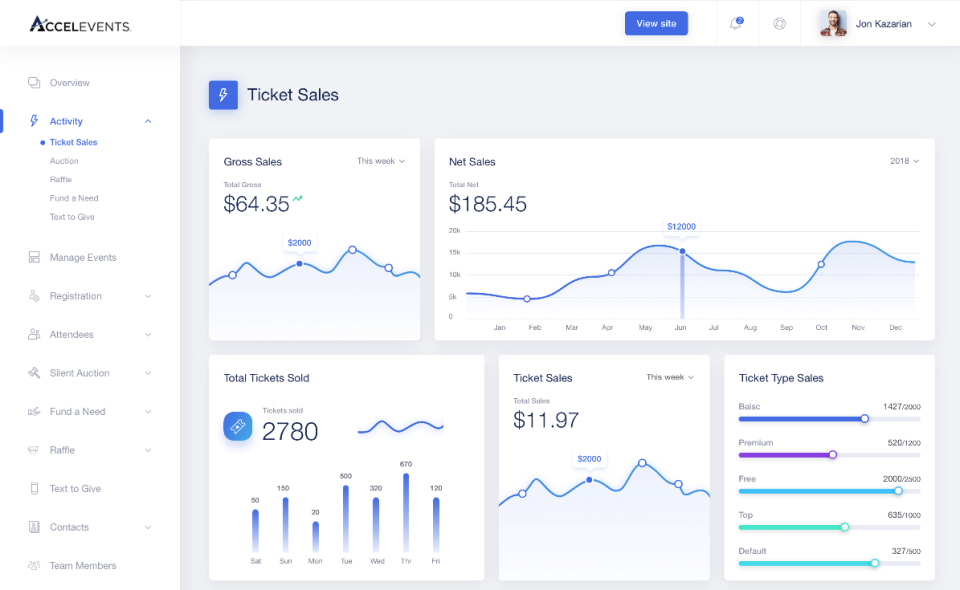Click the blue ticket icon beside 2780

coord(238,426)
